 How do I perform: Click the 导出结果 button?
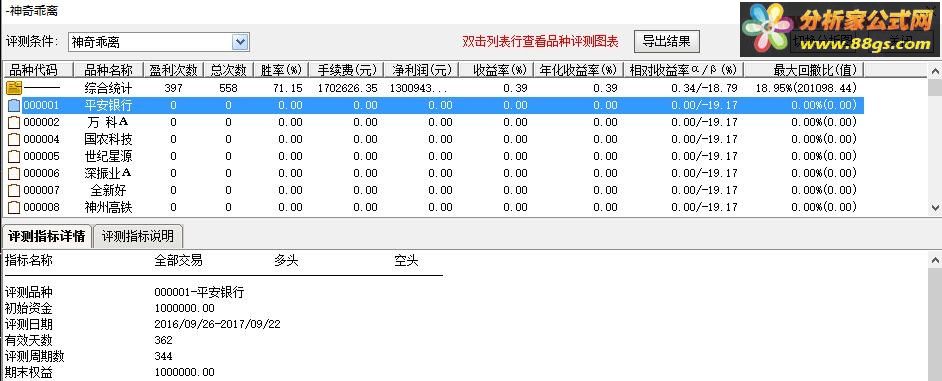point(667,41)
